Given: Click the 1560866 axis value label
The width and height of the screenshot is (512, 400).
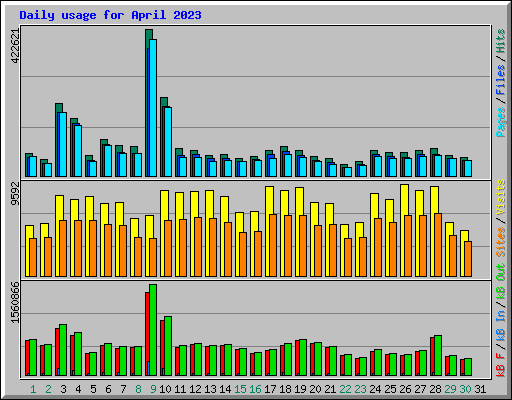Looking at the screenshot, I should click(x=15, y=302).
